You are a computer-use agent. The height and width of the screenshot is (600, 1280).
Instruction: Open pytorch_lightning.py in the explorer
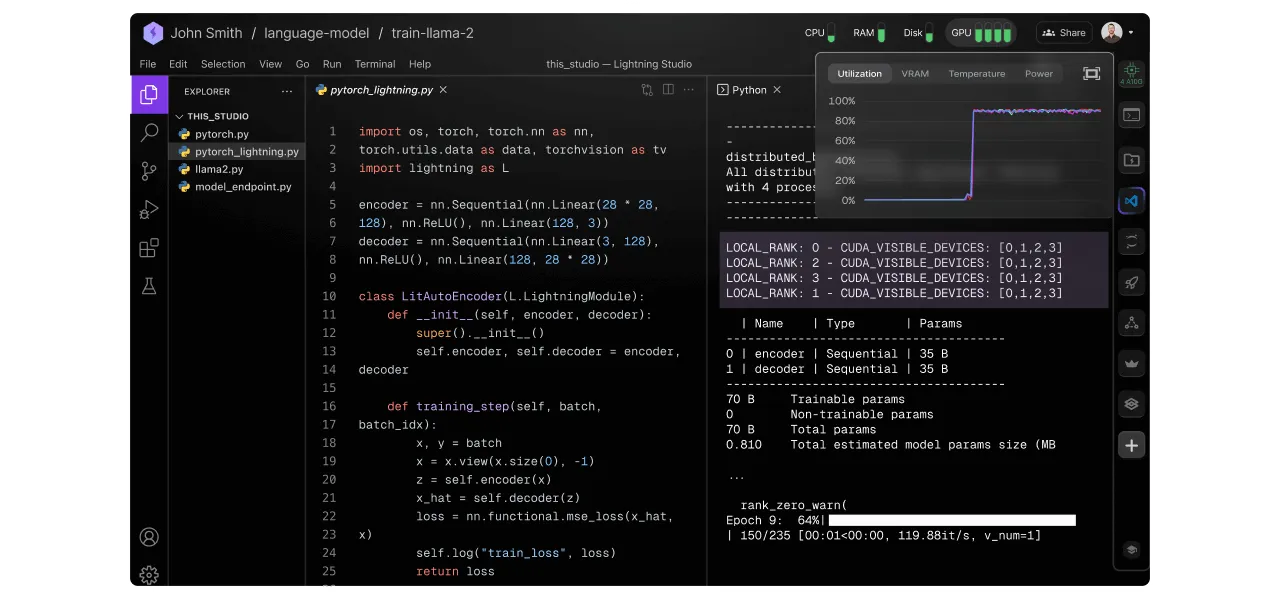coord(237,152)
